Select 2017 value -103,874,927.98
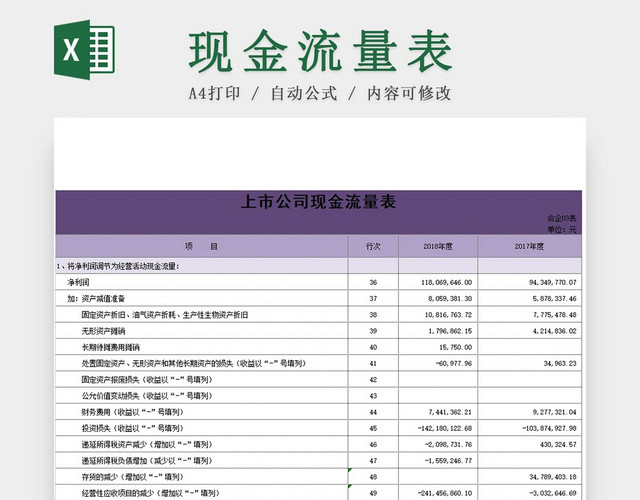Image resolution: width=640 pixels, height=500 pixels. pyautogui.click(x=530, y=428)
